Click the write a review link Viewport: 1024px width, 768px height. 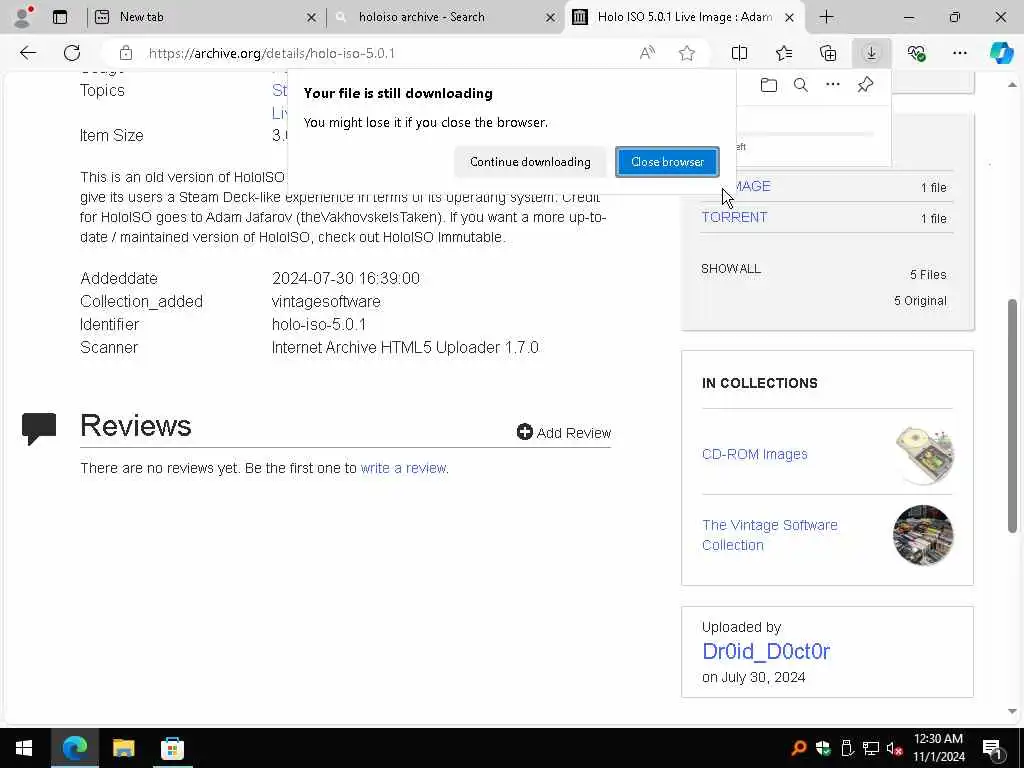[x=404, y=468]
